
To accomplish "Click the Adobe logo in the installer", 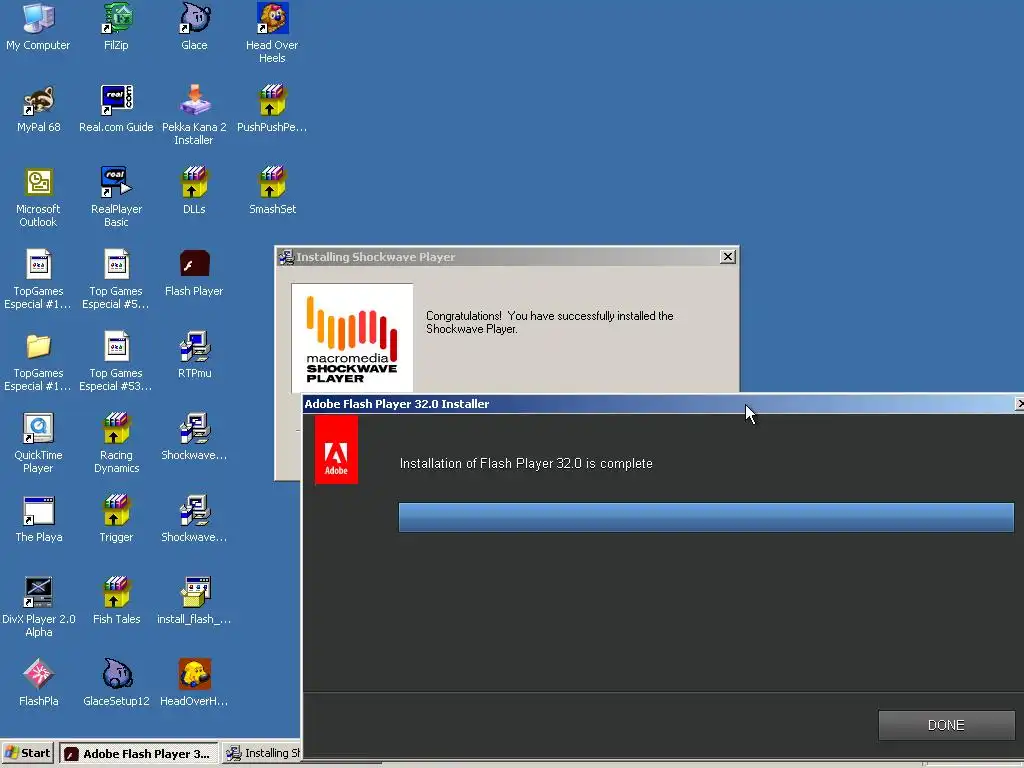I will point(336,450).
